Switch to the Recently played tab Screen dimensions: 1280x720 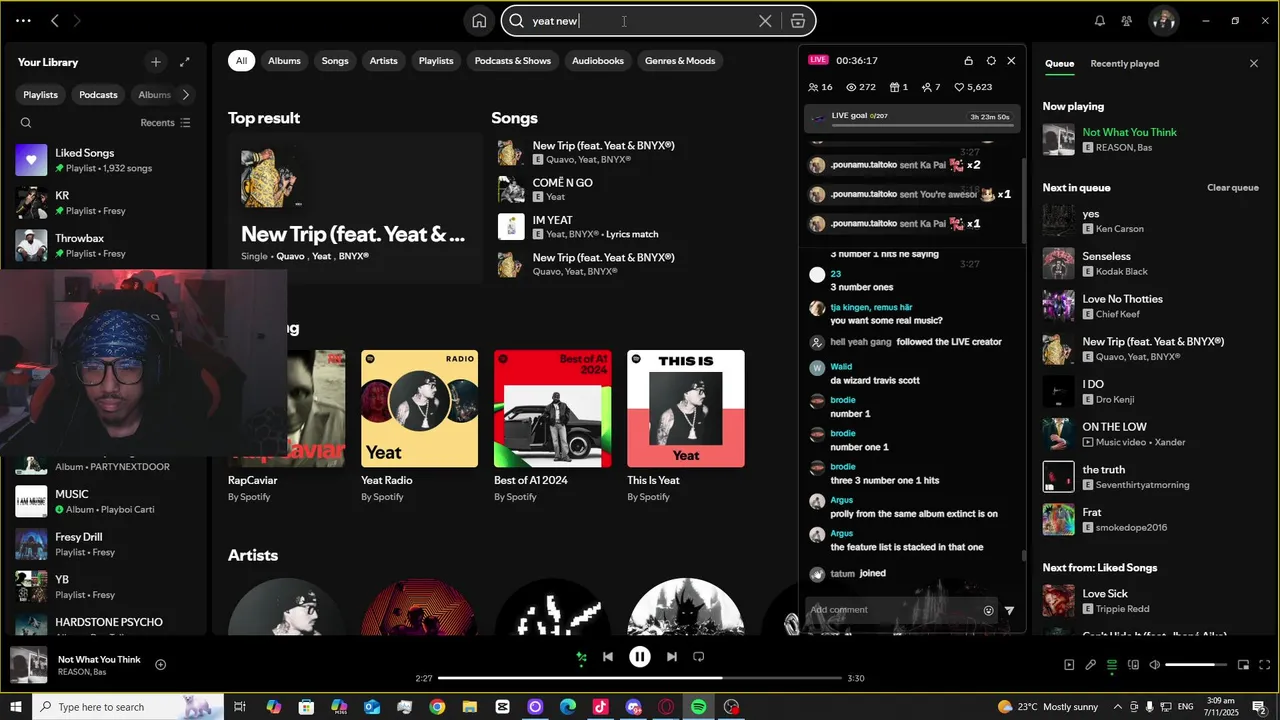[x=1124, y=64]
